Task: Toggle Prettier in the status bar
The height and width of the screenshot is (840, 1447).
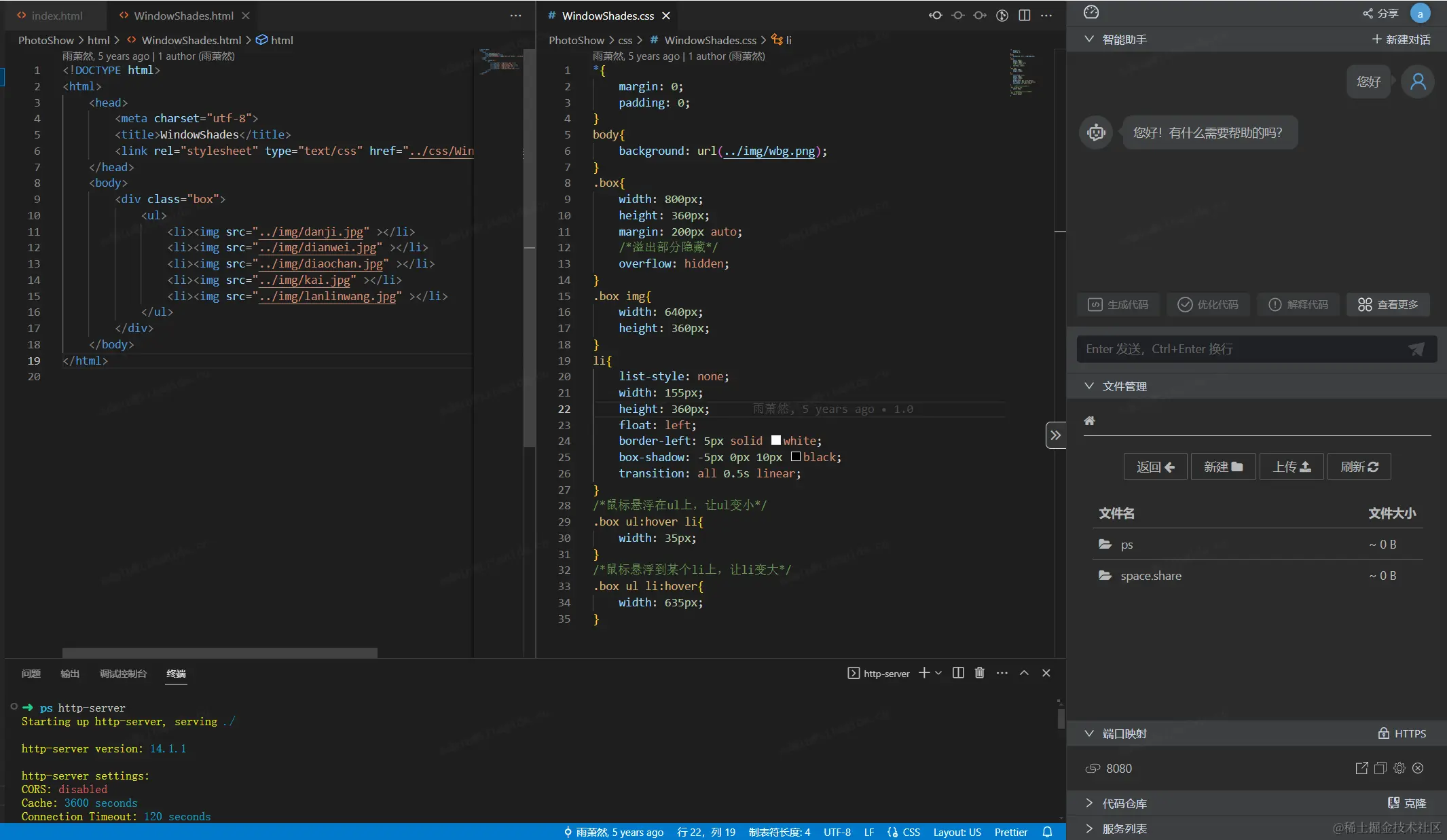Action: [1010, 832]
